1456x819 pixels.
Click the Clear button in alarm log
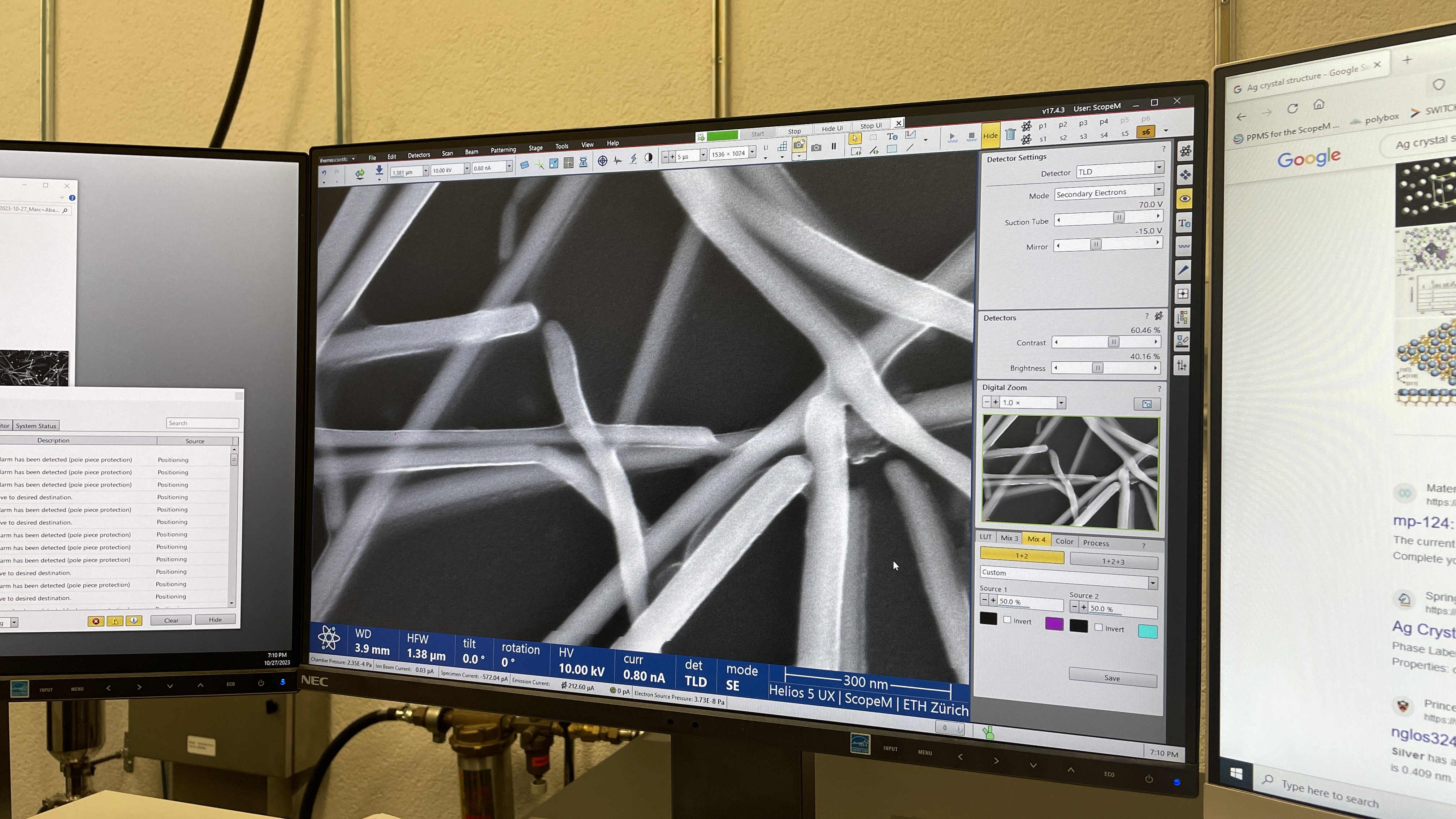click(x=171, y=620)
